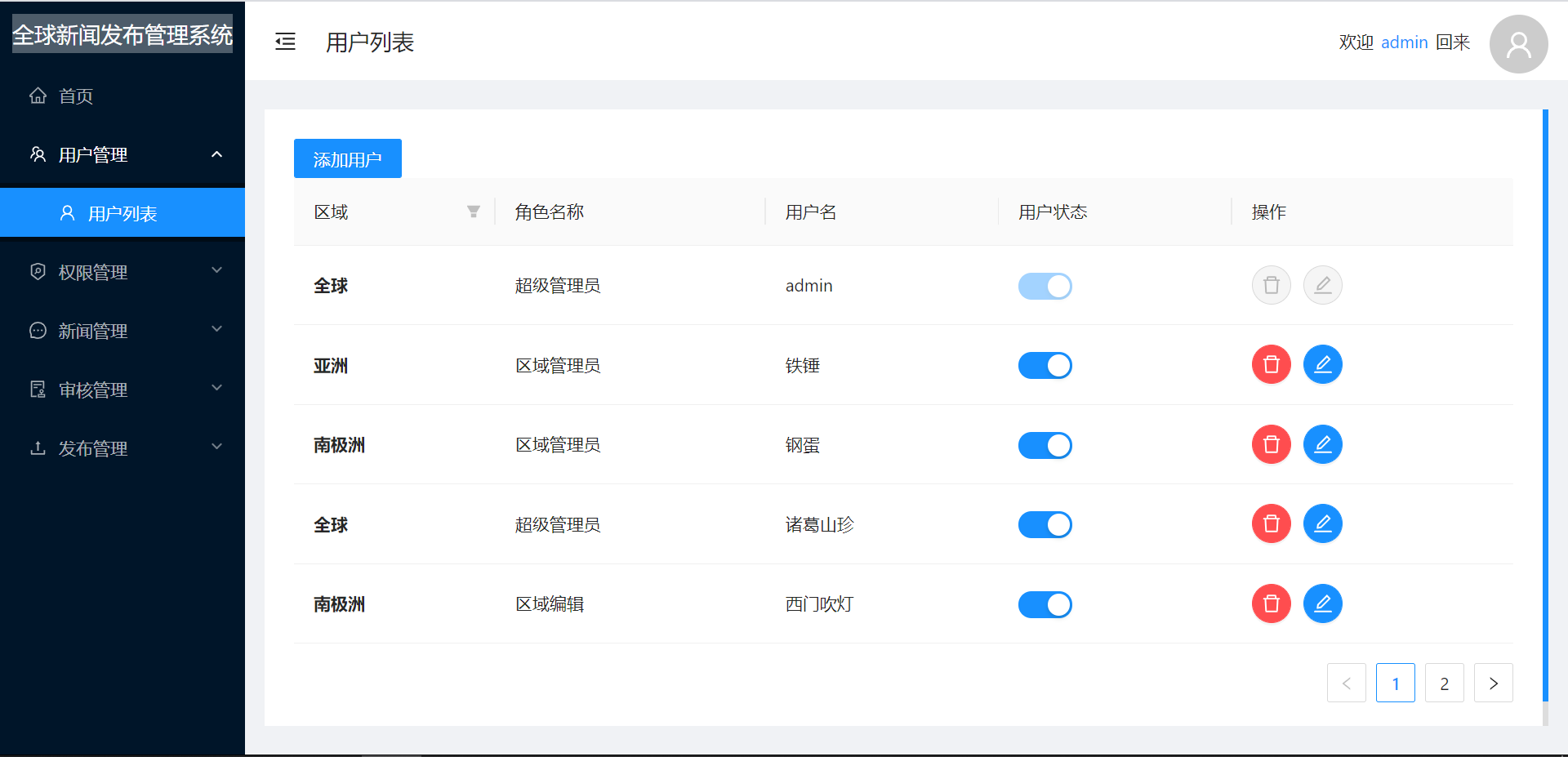The height and width of the screenshot is (757, 1568).
Task: Delete the user 诸葛山珍
Action: tap(1271, 523)
